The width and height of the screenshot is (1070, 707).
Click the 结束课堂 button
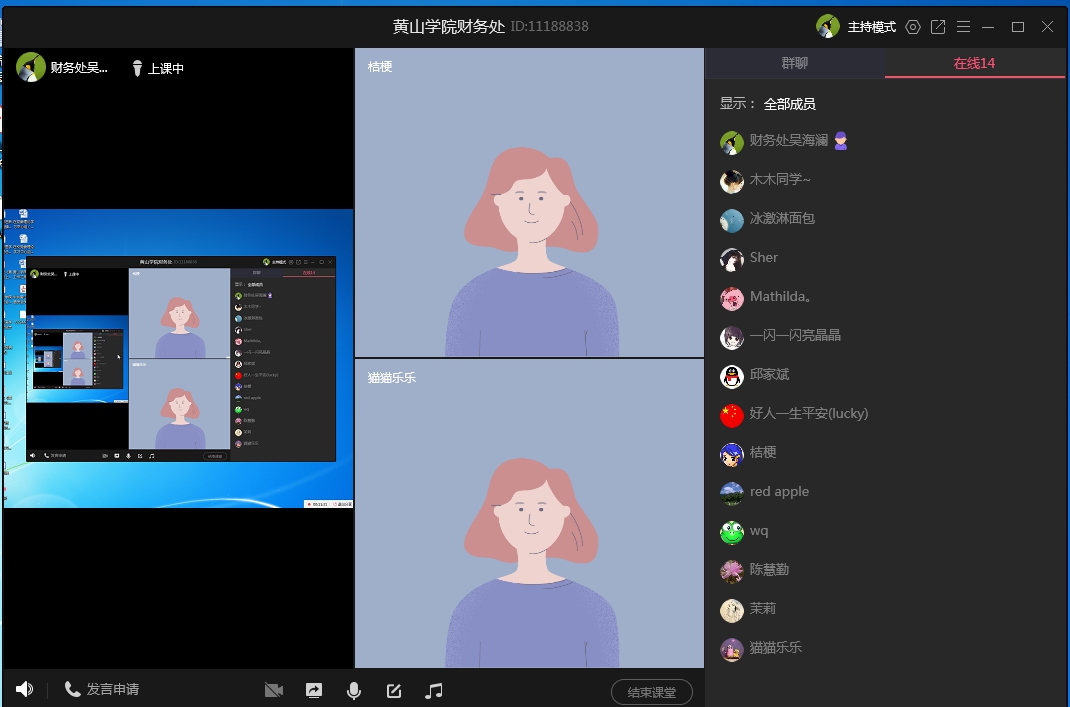(x=651, y=692)
